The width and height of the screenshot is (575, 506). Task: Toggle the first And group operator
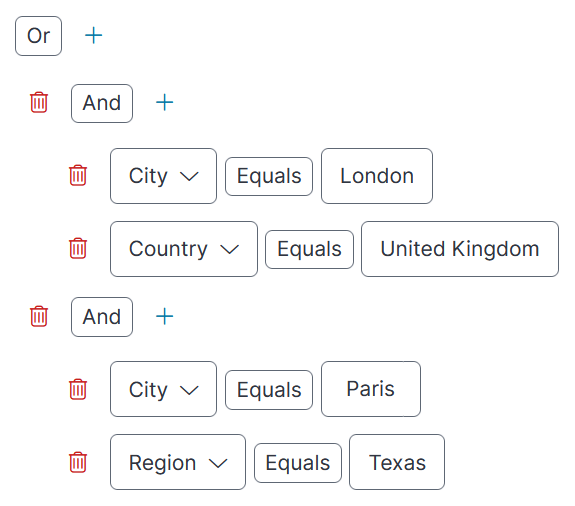coord(102,103)
